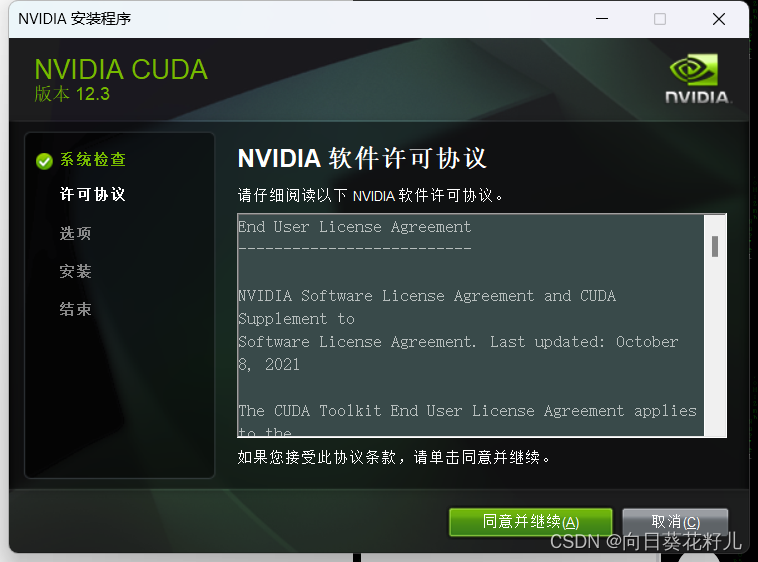This screenshot has width=758, height=562.
Task: Click the 'NVIDIA CUDA' title text
Action: (121, 69)
